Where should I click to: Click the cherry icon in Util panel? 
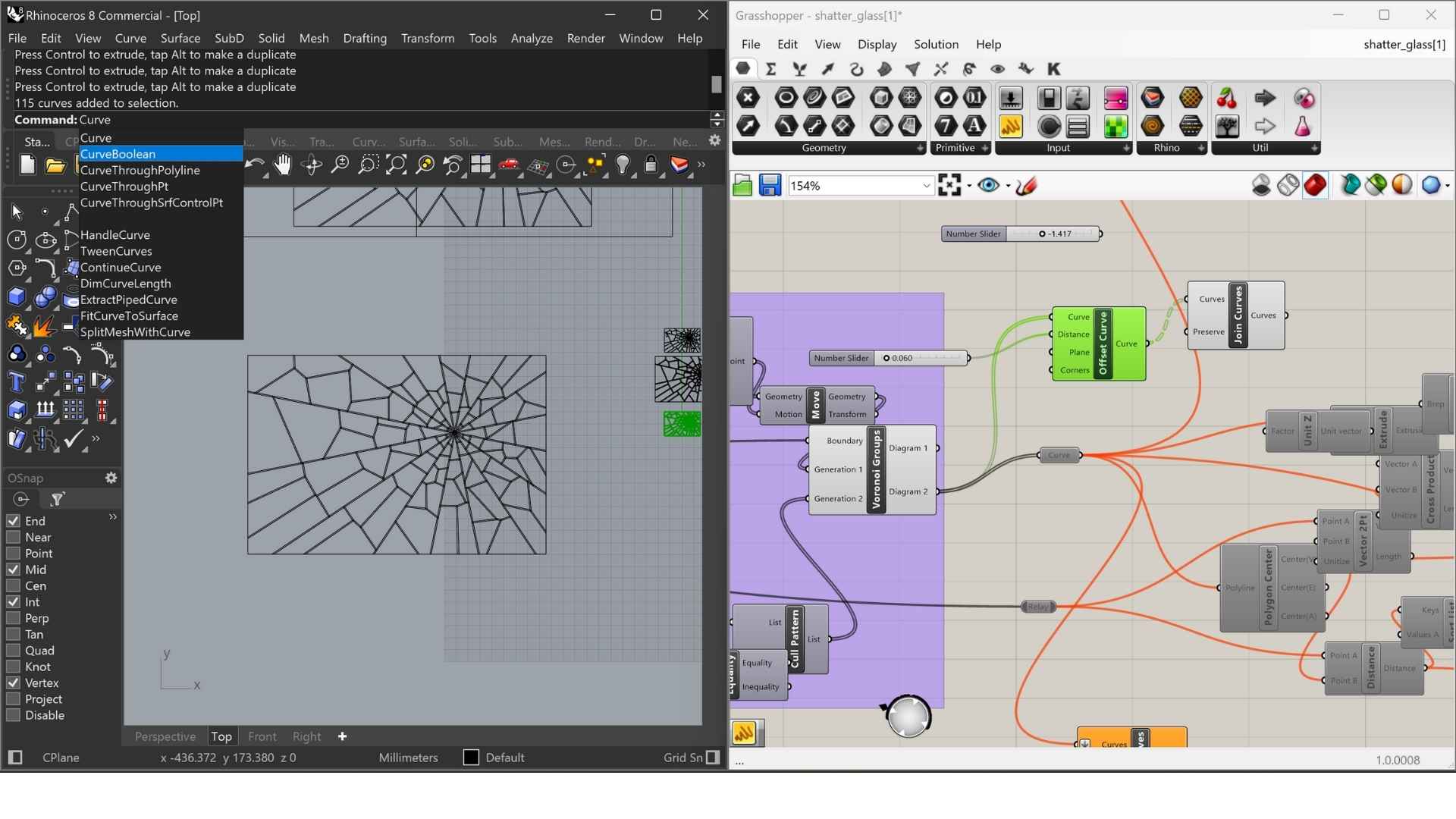pos(1227,98)
